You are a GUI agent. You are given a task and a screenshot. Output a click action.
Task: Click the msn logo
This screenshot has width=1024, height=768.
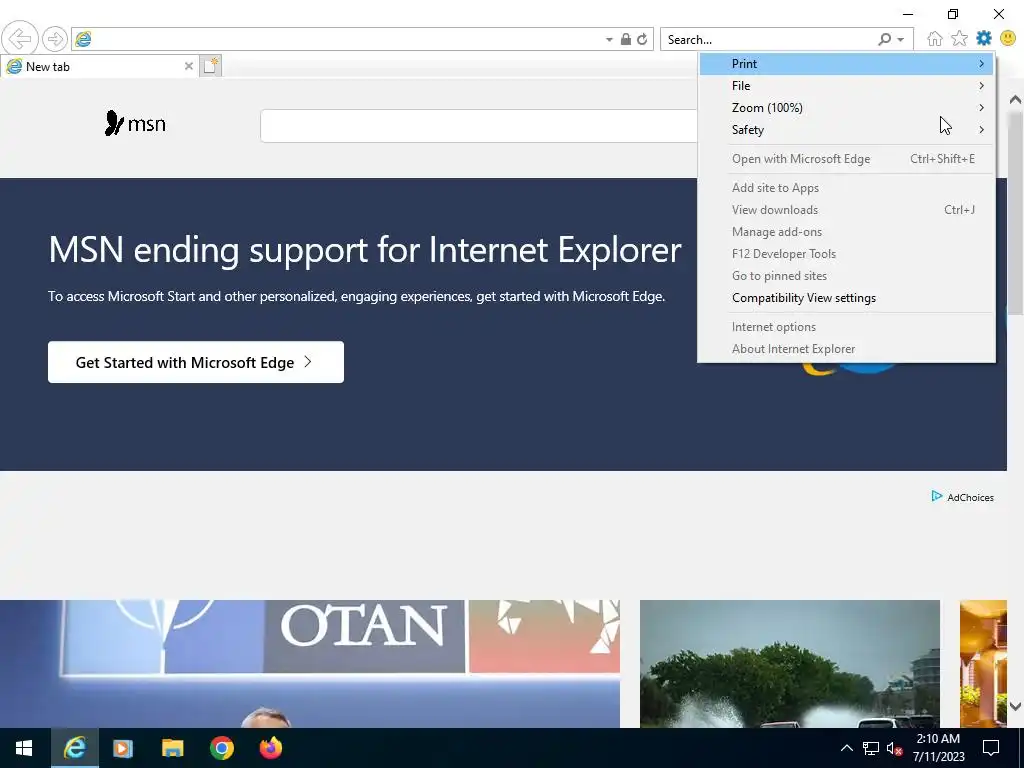[135, 123]
